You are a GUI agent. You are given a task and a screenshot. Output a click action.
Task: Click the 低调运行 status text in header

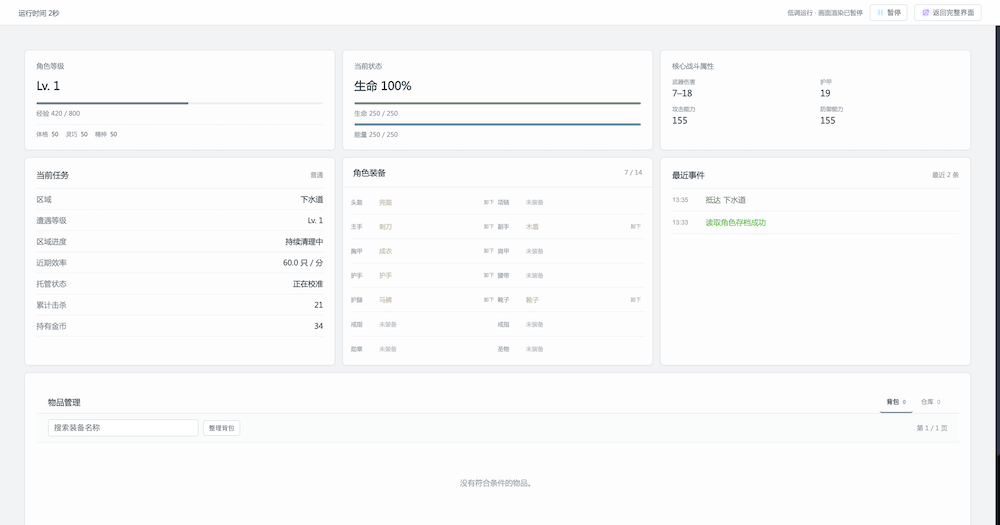tap(825, 13)
